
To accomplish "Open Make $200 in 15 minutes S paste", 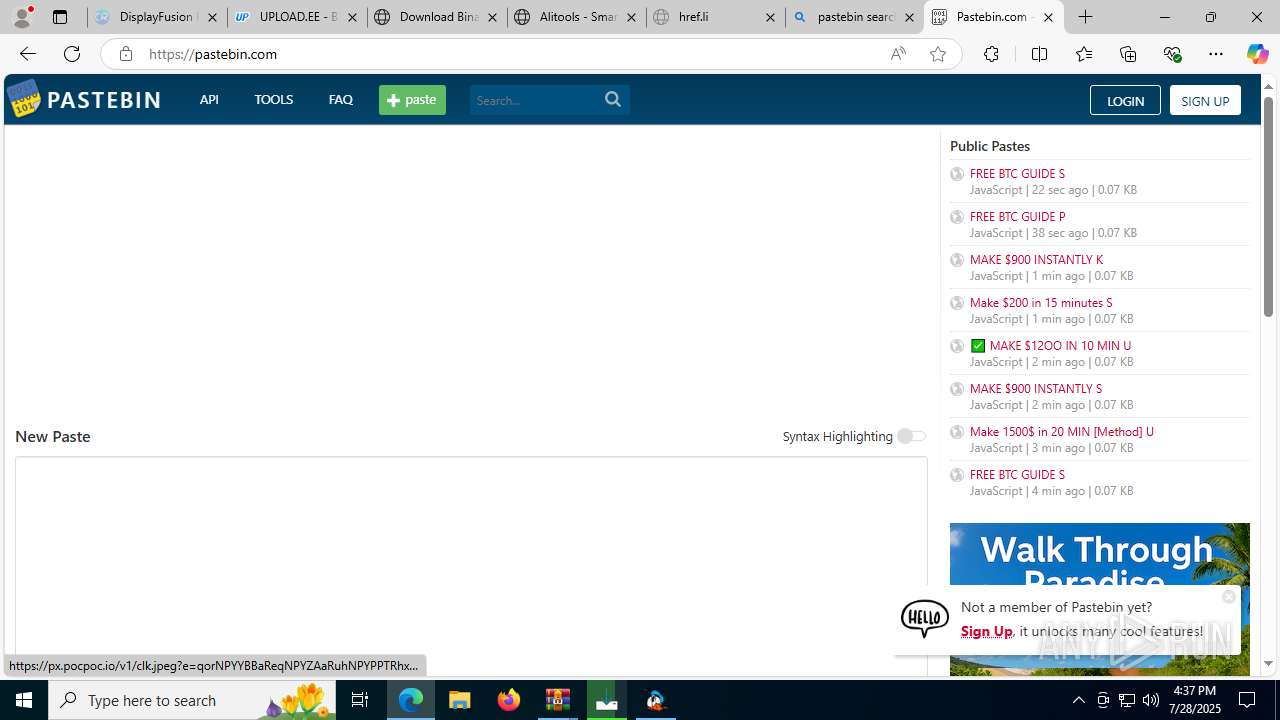I will pyautogui.click(x=1041, y=302).
